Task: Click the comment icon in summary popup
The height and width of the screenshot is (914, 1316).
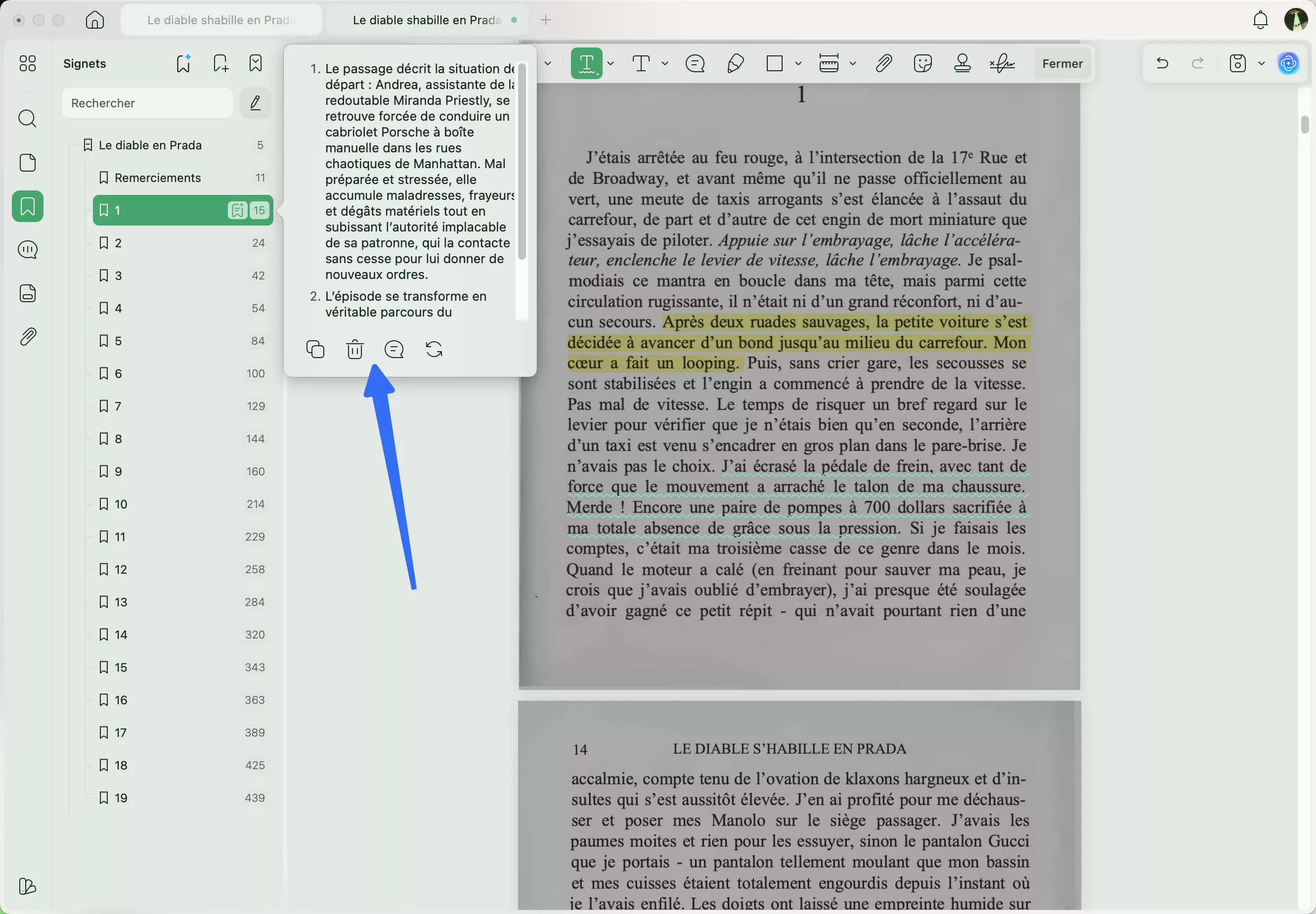Action: pos(394,349)
